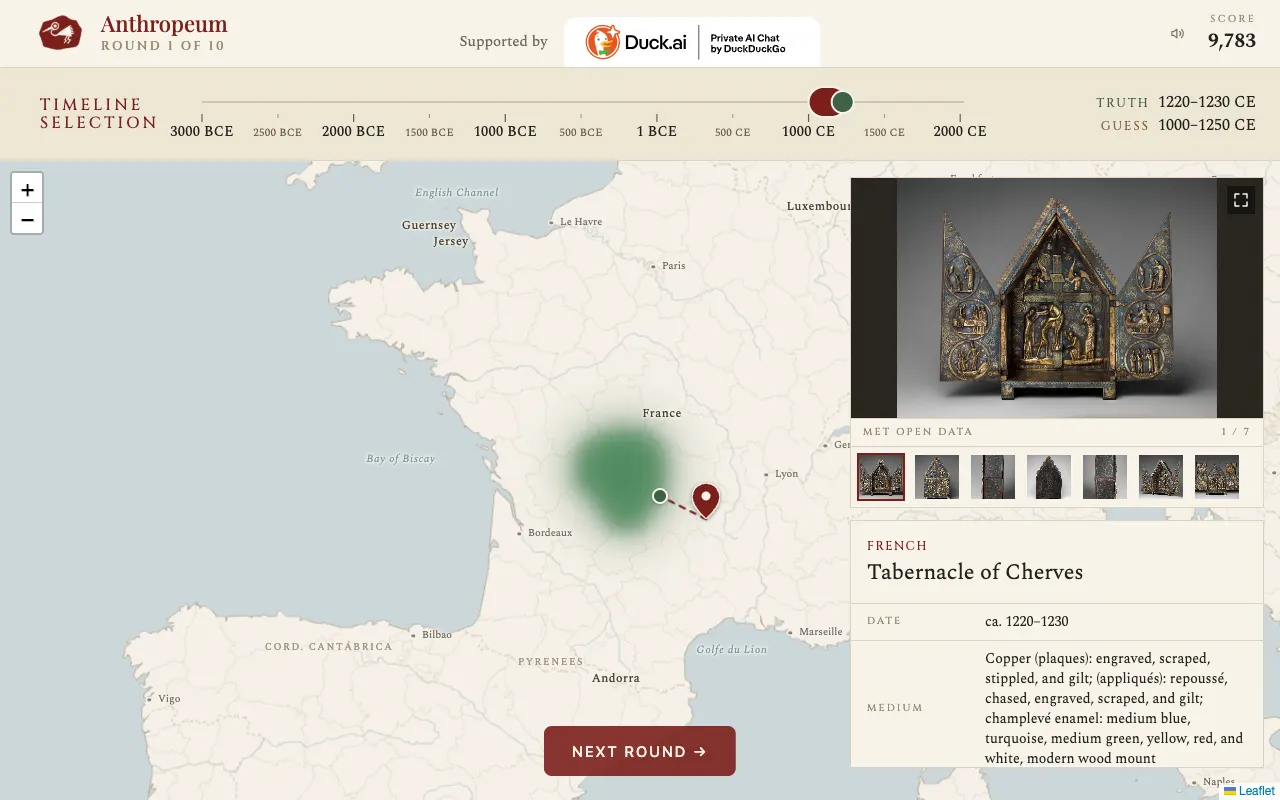Click the "MET OPEN DATA" source label

click(x=918, y=432)
